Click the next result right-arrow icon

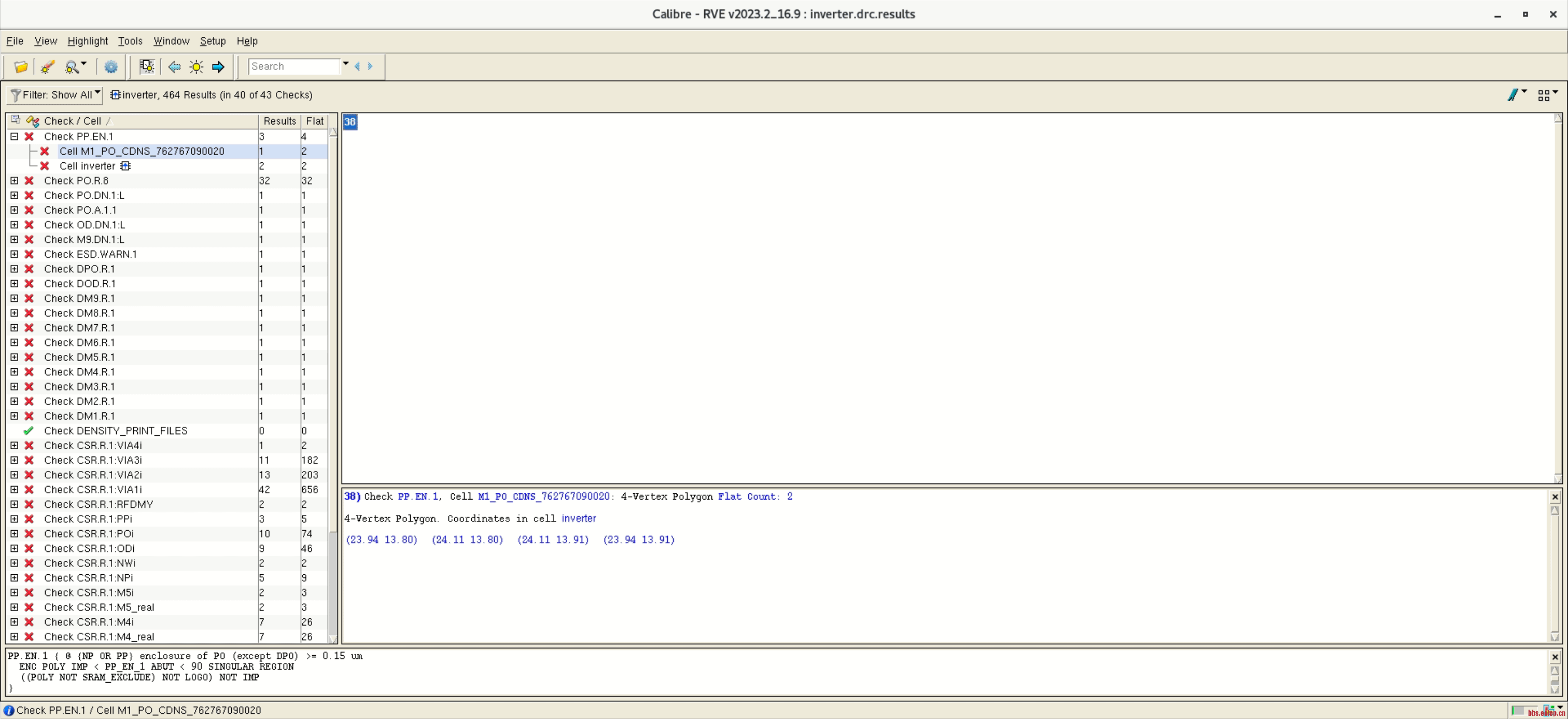[x=218, y=66]
